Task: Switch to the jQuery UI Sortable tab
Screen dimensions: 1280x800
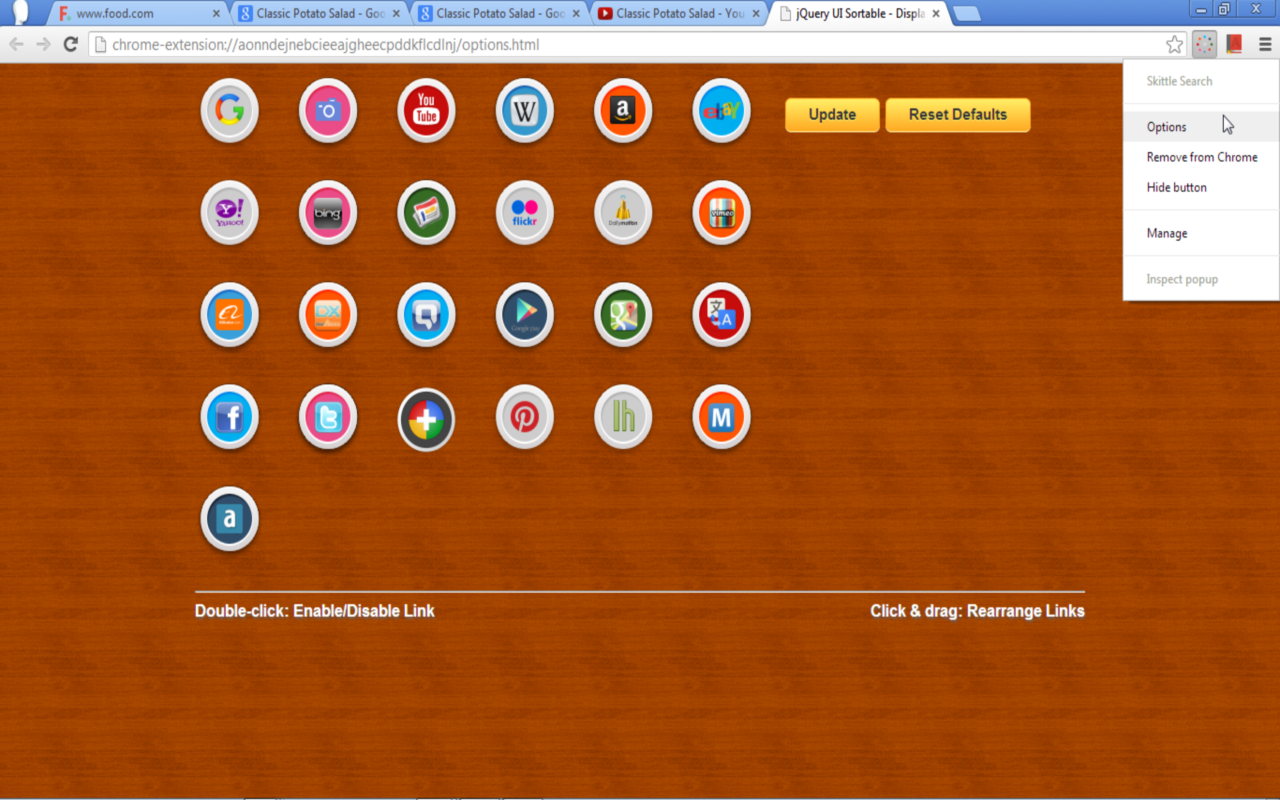Action: pos(855,14)
